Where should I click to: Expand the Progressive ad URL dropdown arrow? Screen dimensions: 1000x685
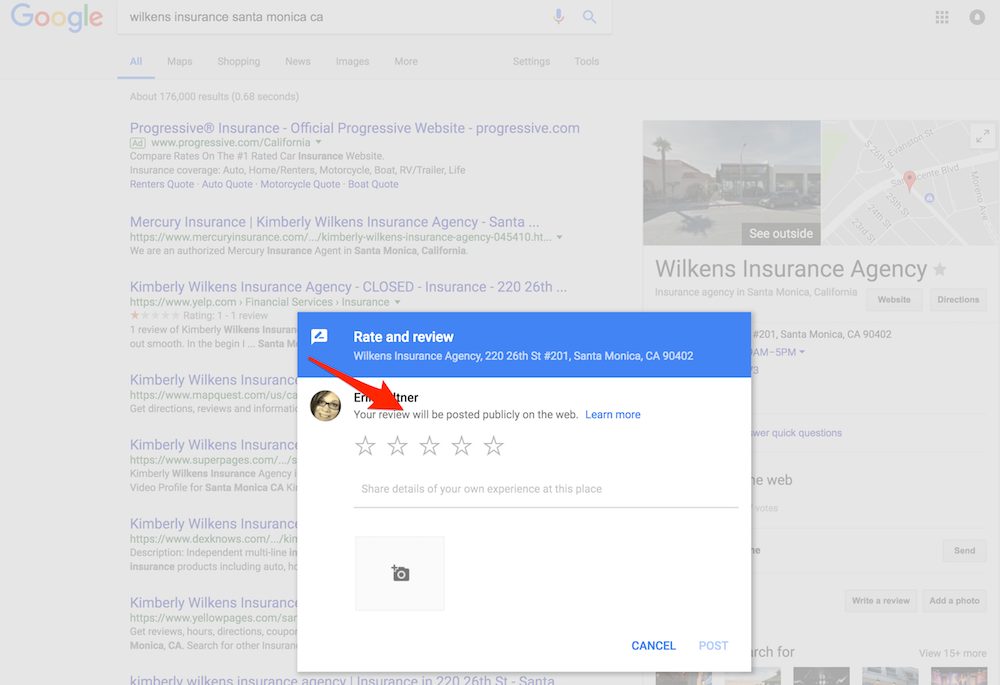coord(318,142)
